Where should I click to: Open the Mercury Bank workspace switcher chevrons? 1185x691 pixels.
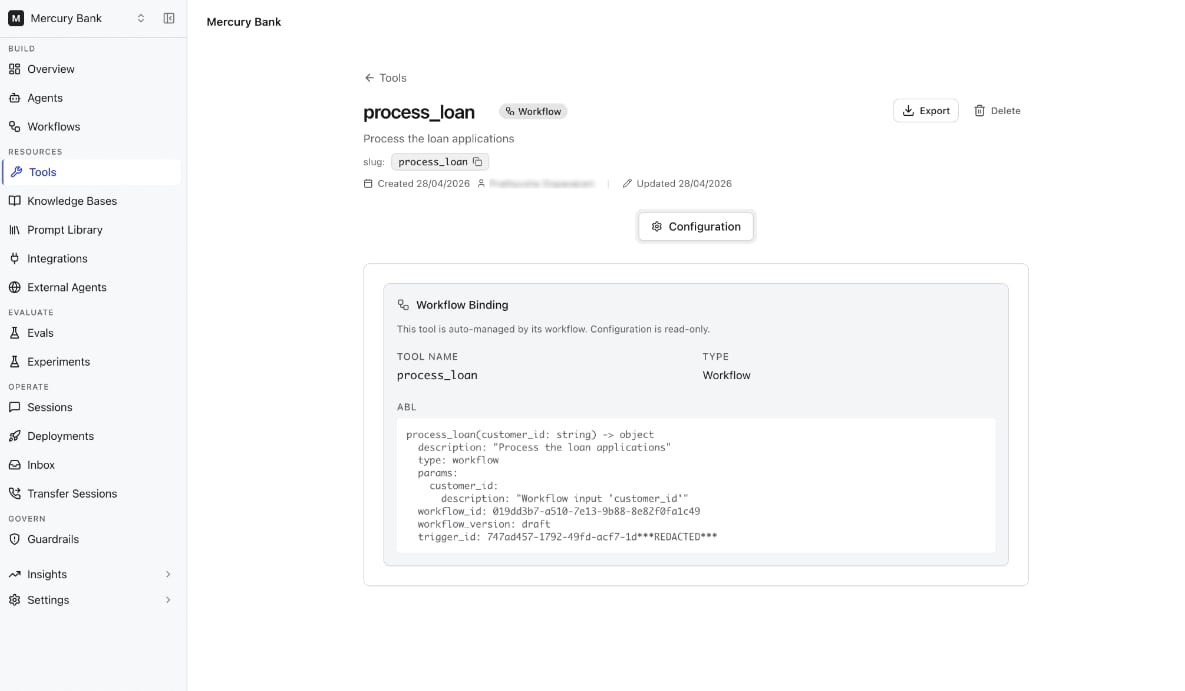141,18
